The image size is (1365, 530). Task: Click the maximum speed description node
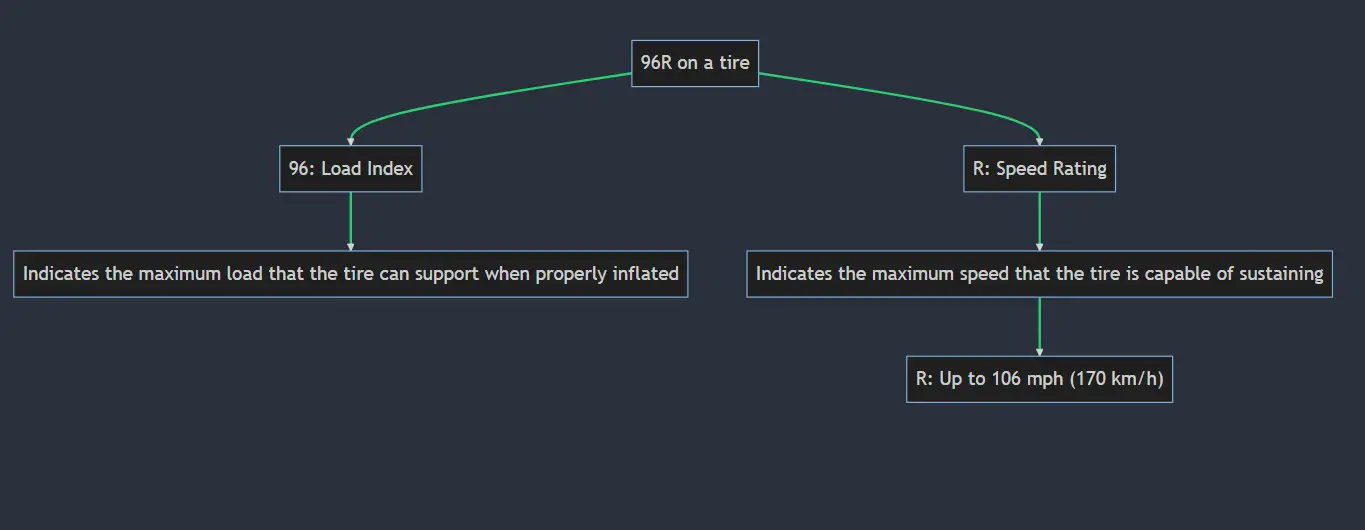[x=1039, y=274]
